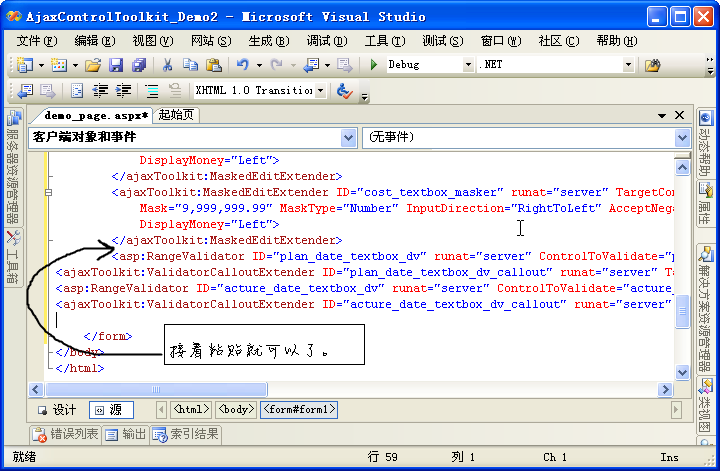Open the 客户端对象和事件 dropdown
Viewport: 720px width, 471px height.
tap(349, 137)
